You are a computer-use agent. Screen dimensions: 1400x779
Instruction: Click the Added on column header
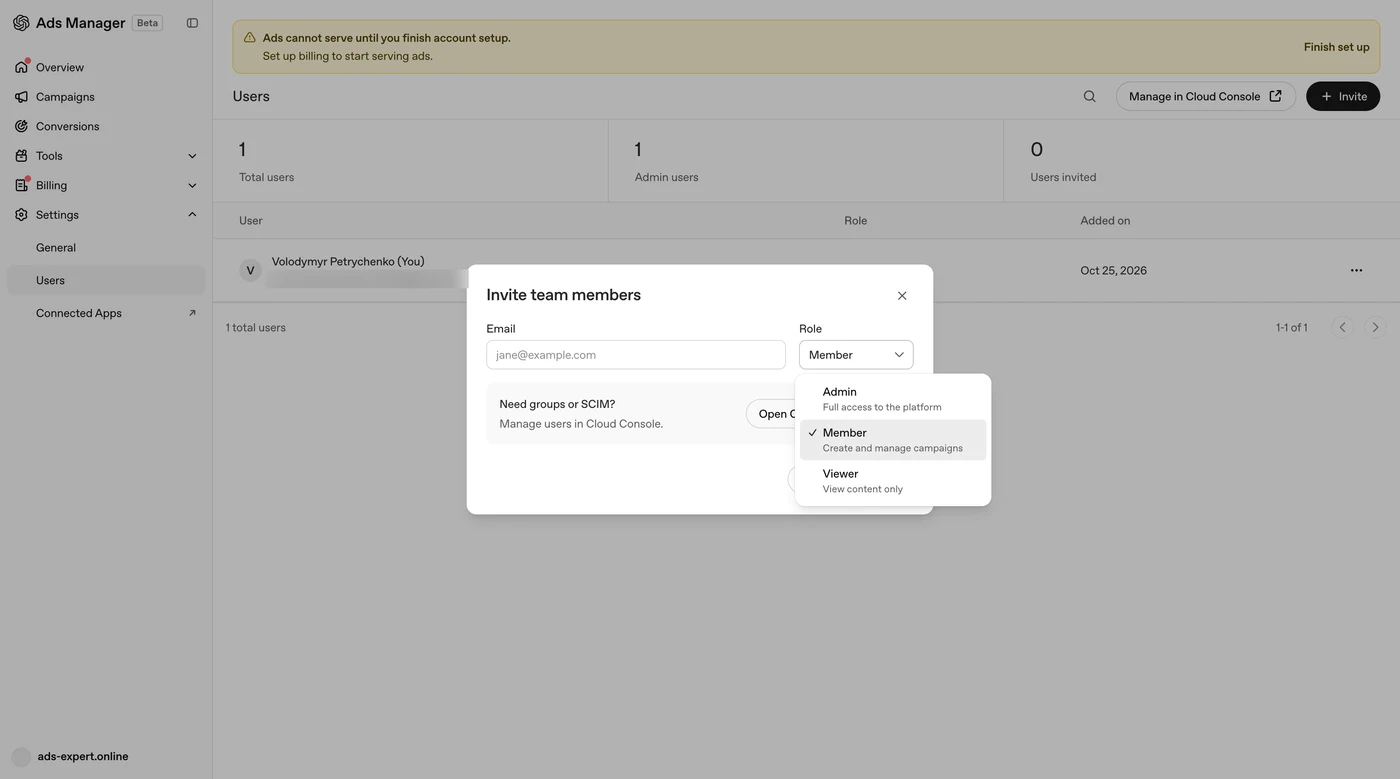tap(1105, 220)
